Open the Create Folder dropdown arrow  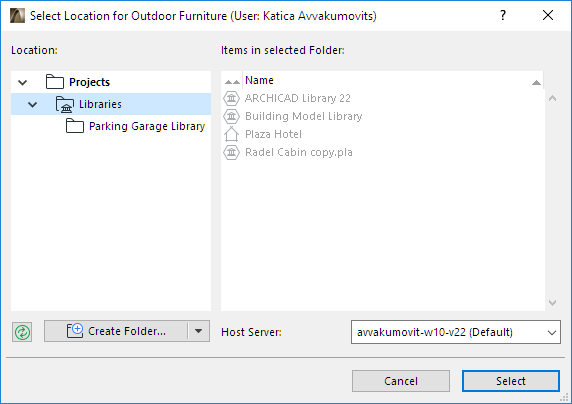click(x=198, y=331)
